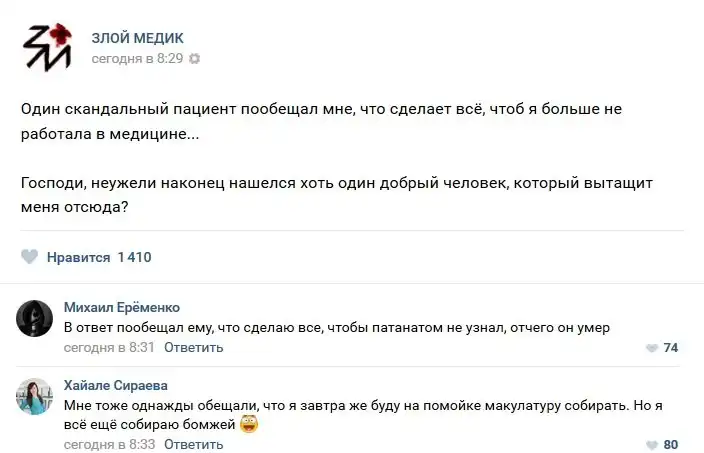
Task: Reply to Михаил Ерёменко's comment
Action: 194,348
